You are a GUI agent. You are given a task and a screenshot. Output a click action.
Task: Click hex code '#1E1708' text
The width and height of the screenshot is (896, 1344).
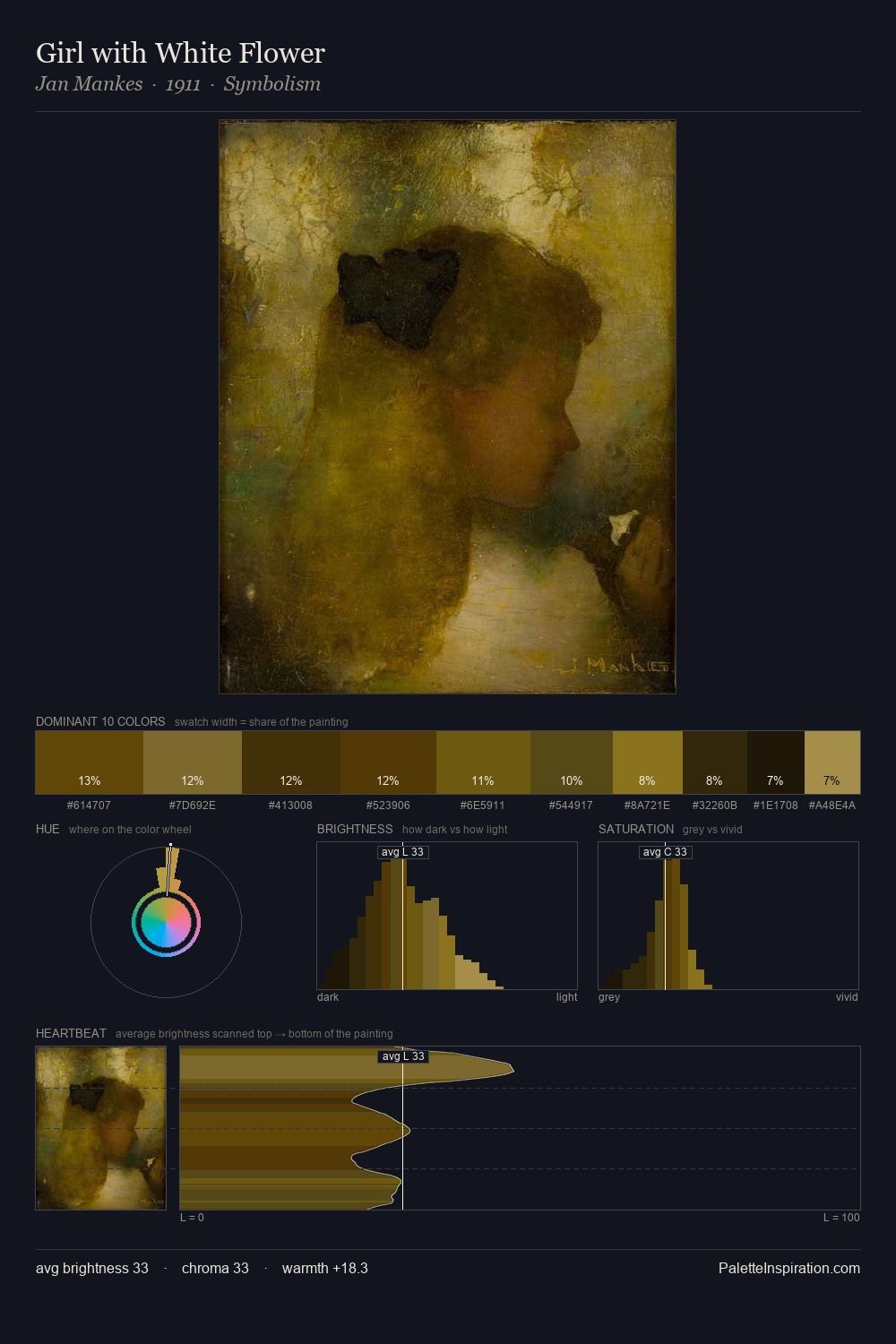click(776, 806)
